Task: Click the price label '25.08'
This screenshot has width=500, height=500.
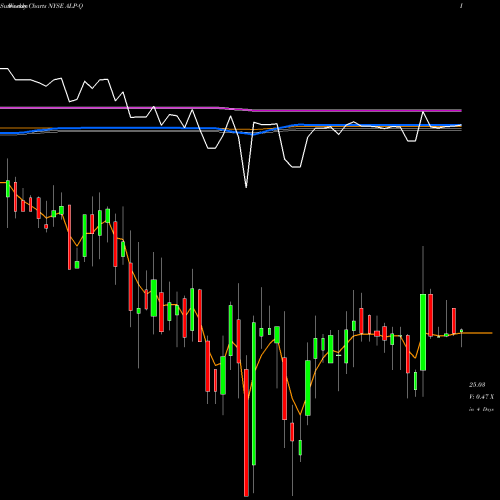Action: [x=477, y=385]
